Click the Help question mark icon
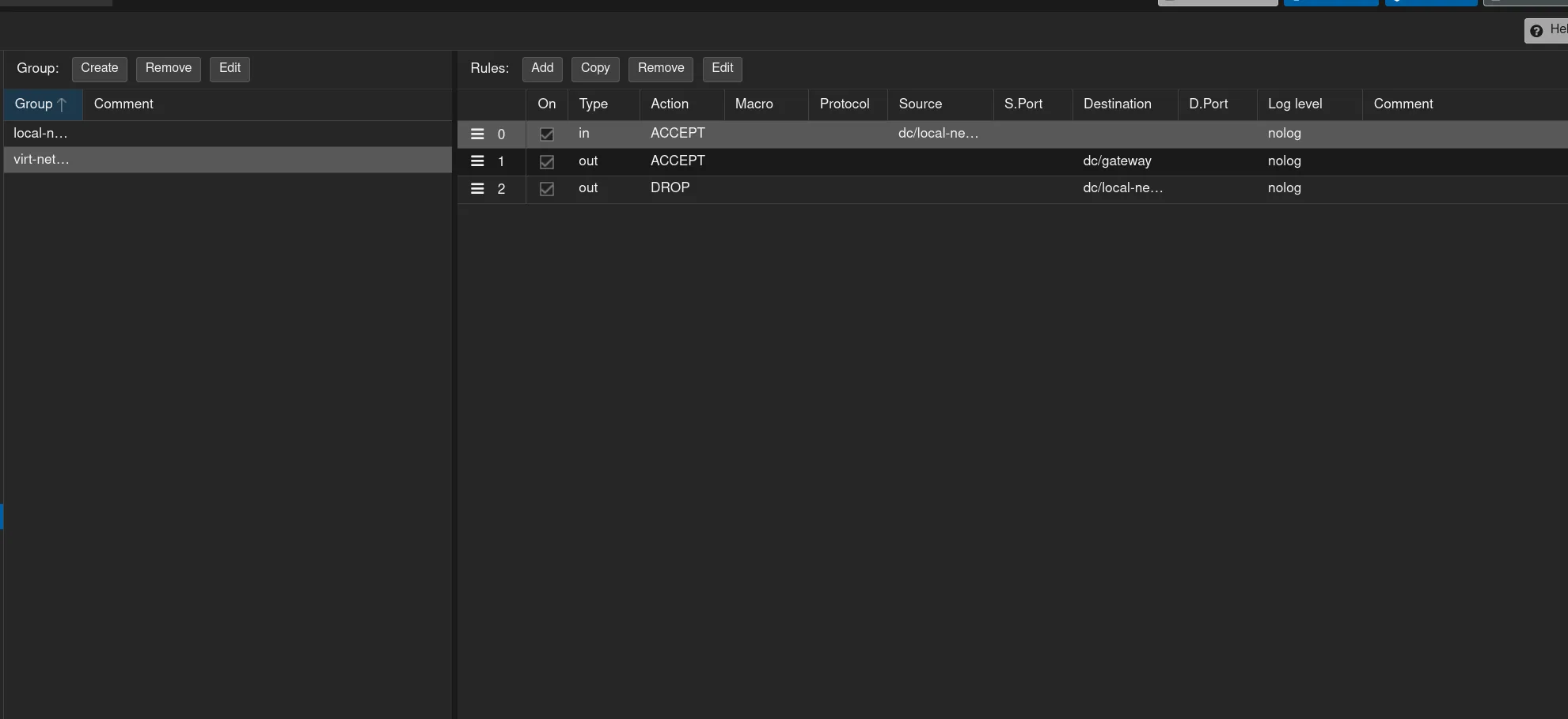 tap(1536, 31)
